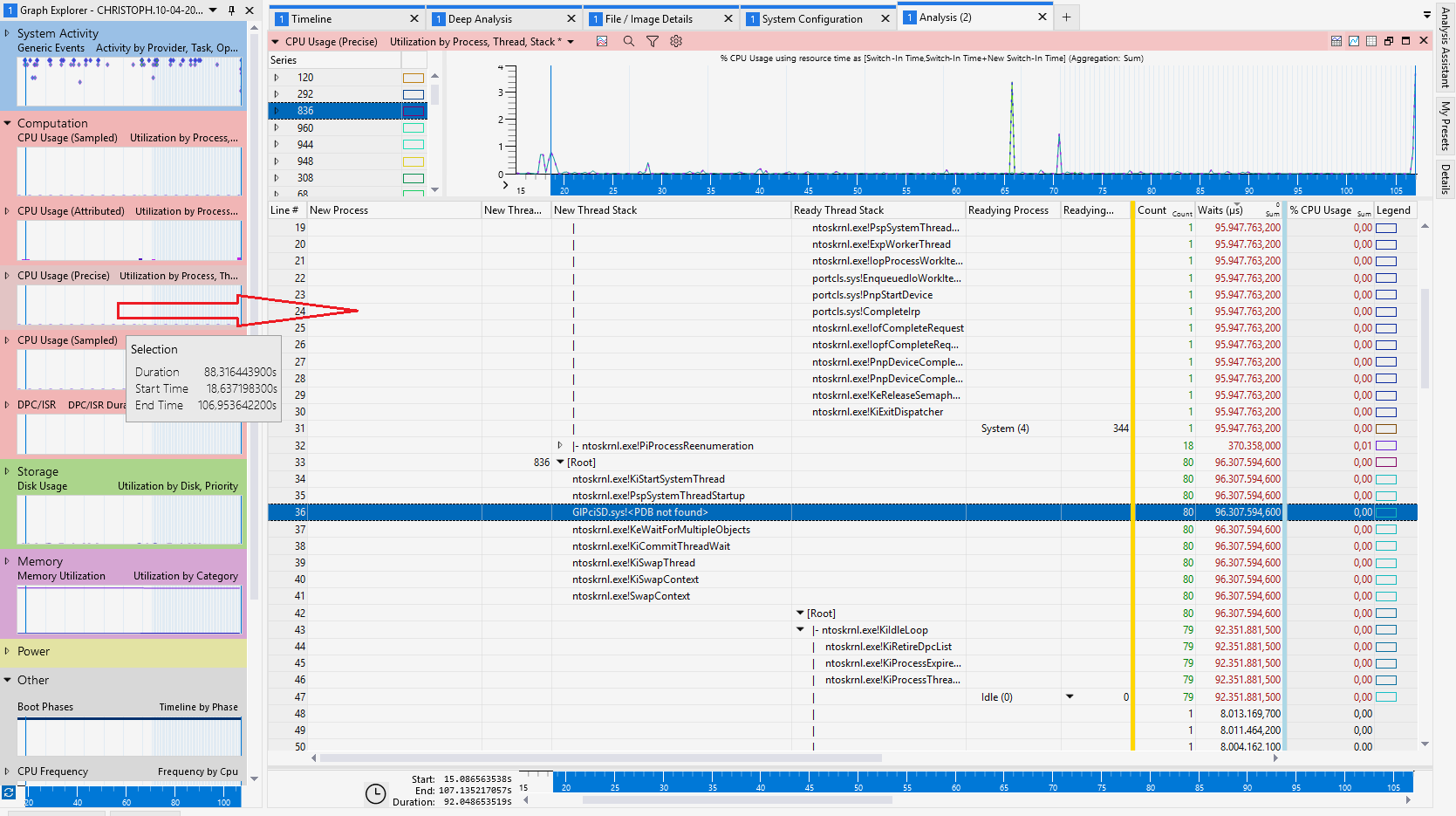Viewport: 1456px width, 816px height.
Task: Click the color swatch for series 944
Action: click(414, 145)
